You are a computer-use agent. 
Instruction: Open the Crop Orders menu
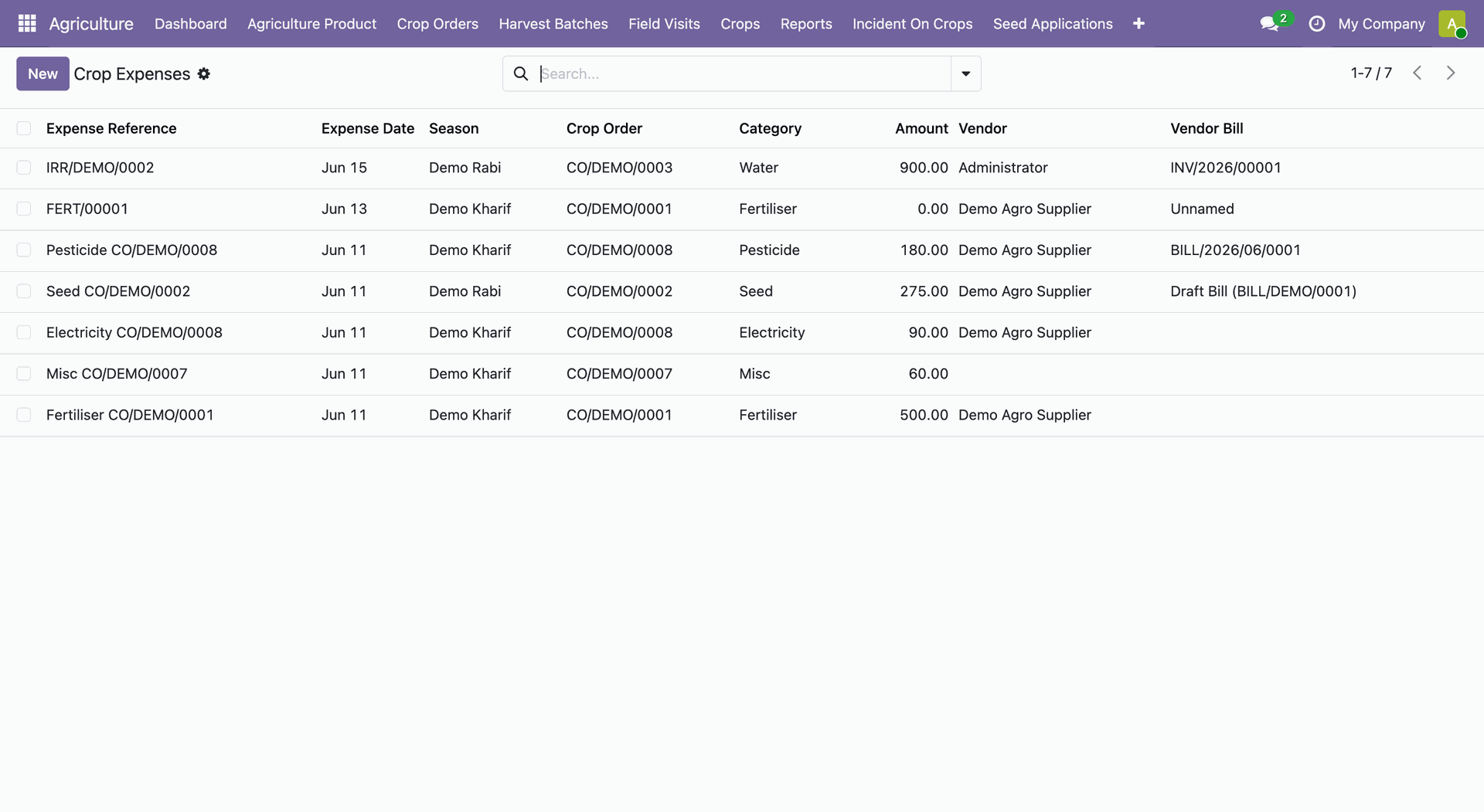click(x=437, y=24)
